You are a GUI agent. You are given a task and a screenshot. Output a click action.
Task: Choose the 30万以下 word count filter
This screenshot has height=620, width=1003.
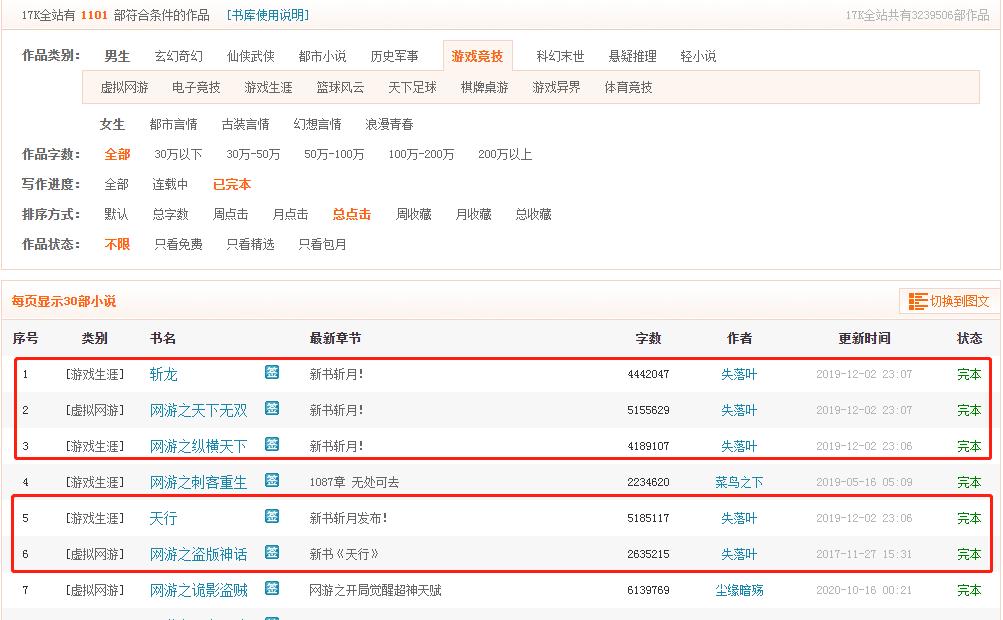(178, 155)
